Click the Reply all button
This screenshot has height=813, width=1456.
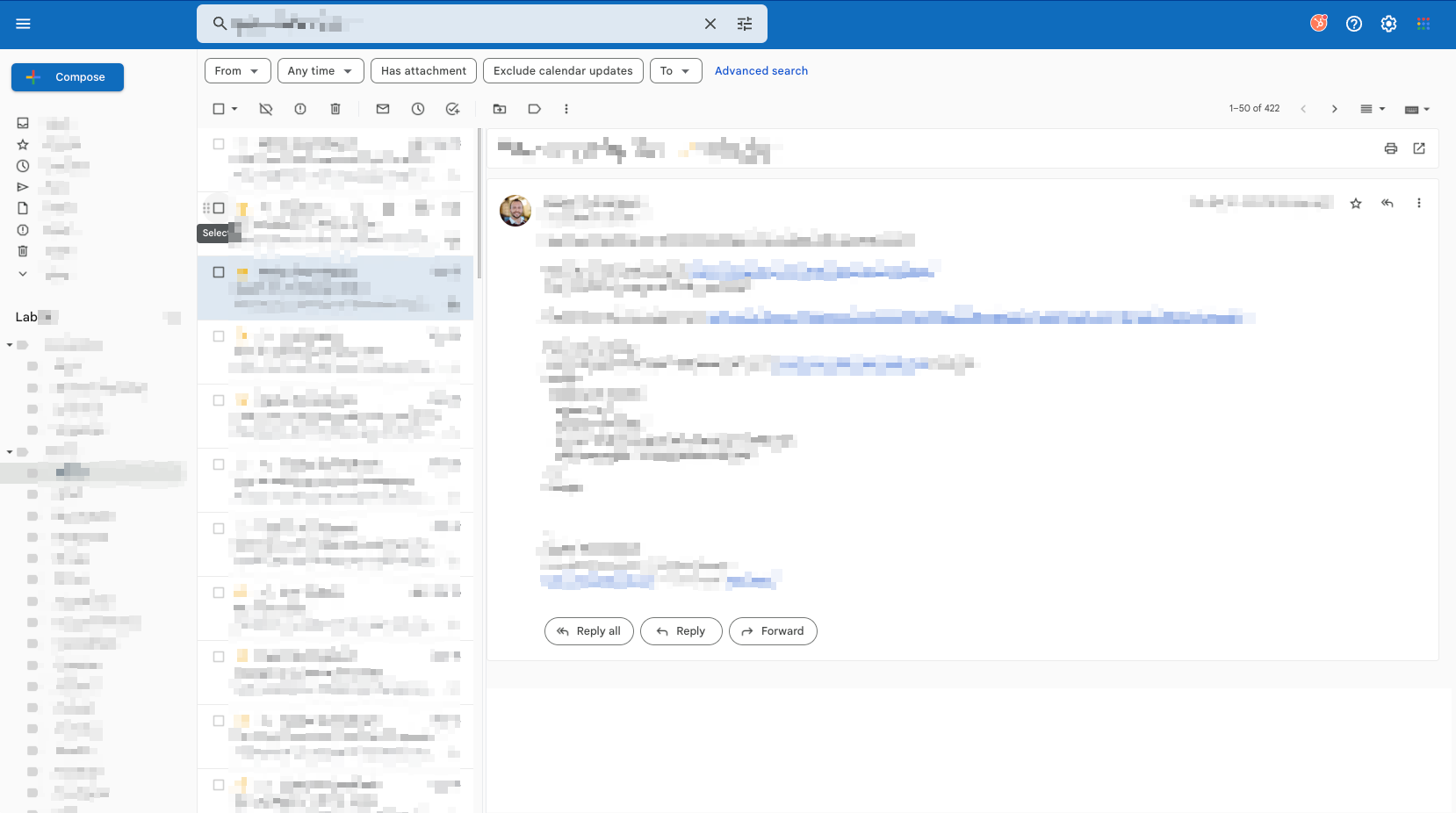[x=588, y=630]
